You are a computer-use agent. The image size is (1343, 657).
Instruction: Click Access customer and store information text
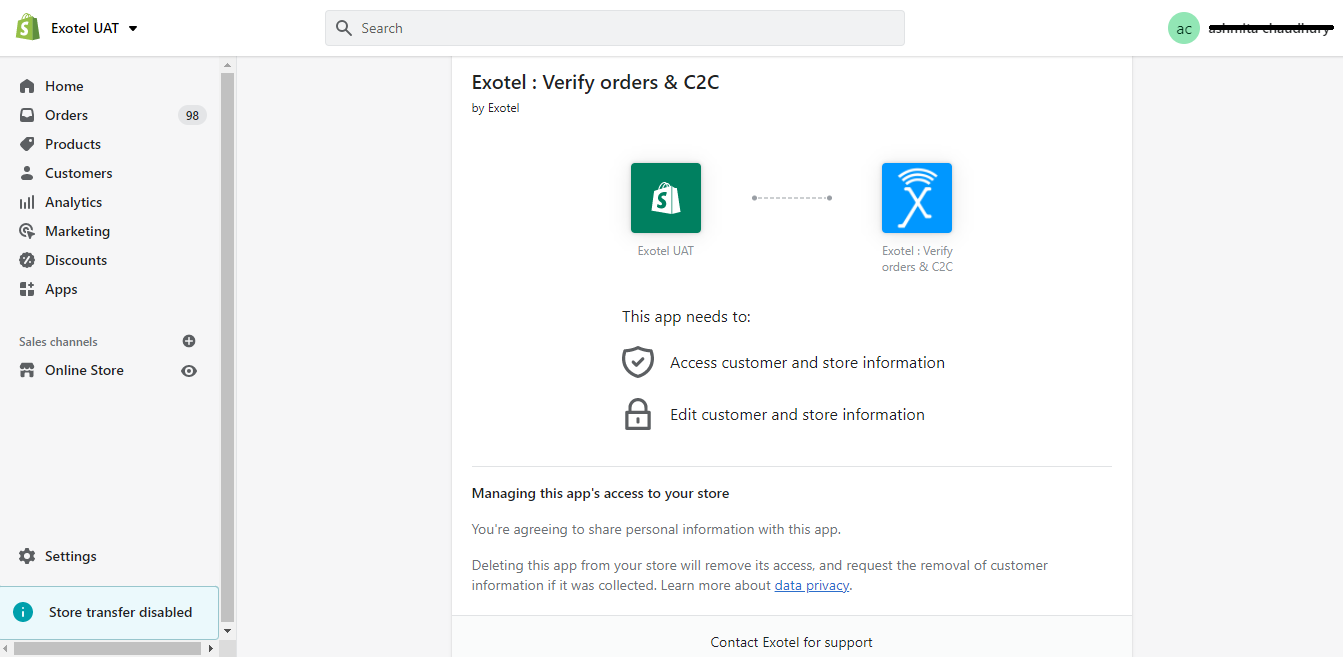tap(807, 363)
